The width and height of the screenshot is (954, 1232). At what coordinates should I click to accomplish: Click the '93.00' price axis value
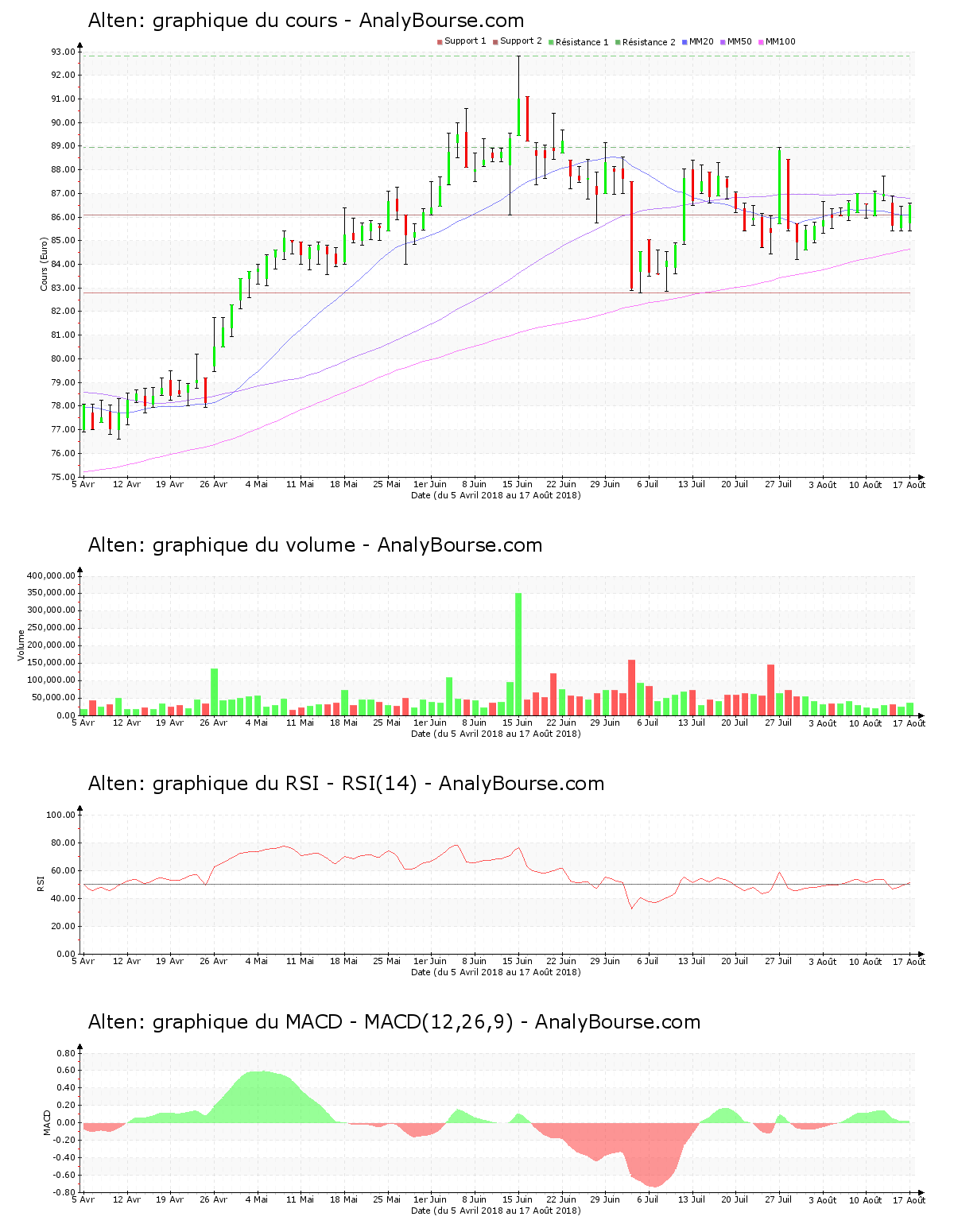[x=64, y=52]
